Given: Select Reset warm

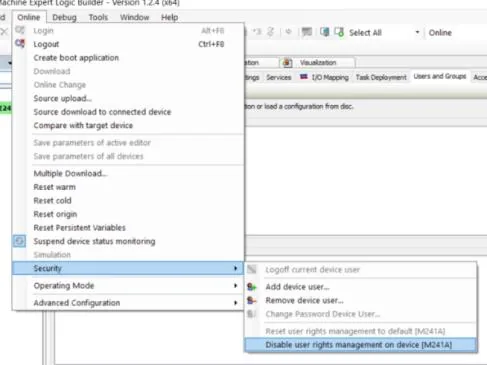Looking at the screenshot, I should 128,187.
